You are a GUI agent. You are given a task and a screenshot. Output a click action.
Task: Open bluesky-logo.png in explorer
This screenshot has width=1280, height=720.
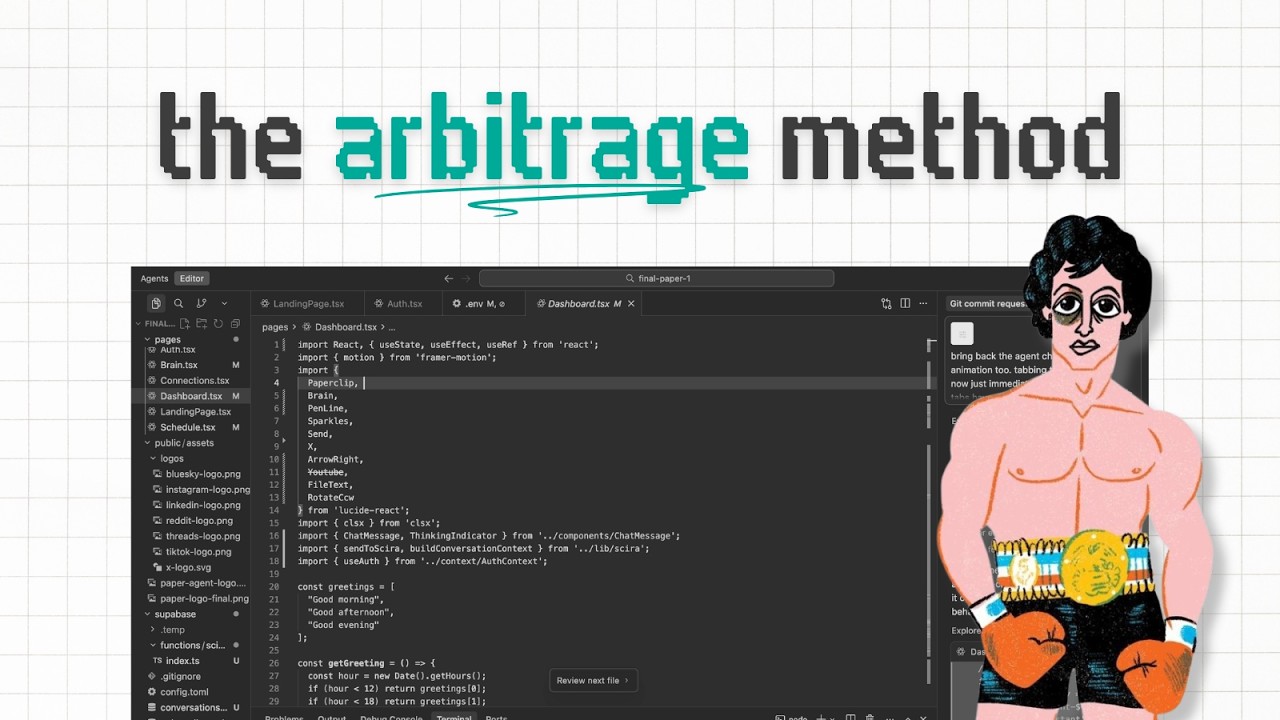[190, 474]
